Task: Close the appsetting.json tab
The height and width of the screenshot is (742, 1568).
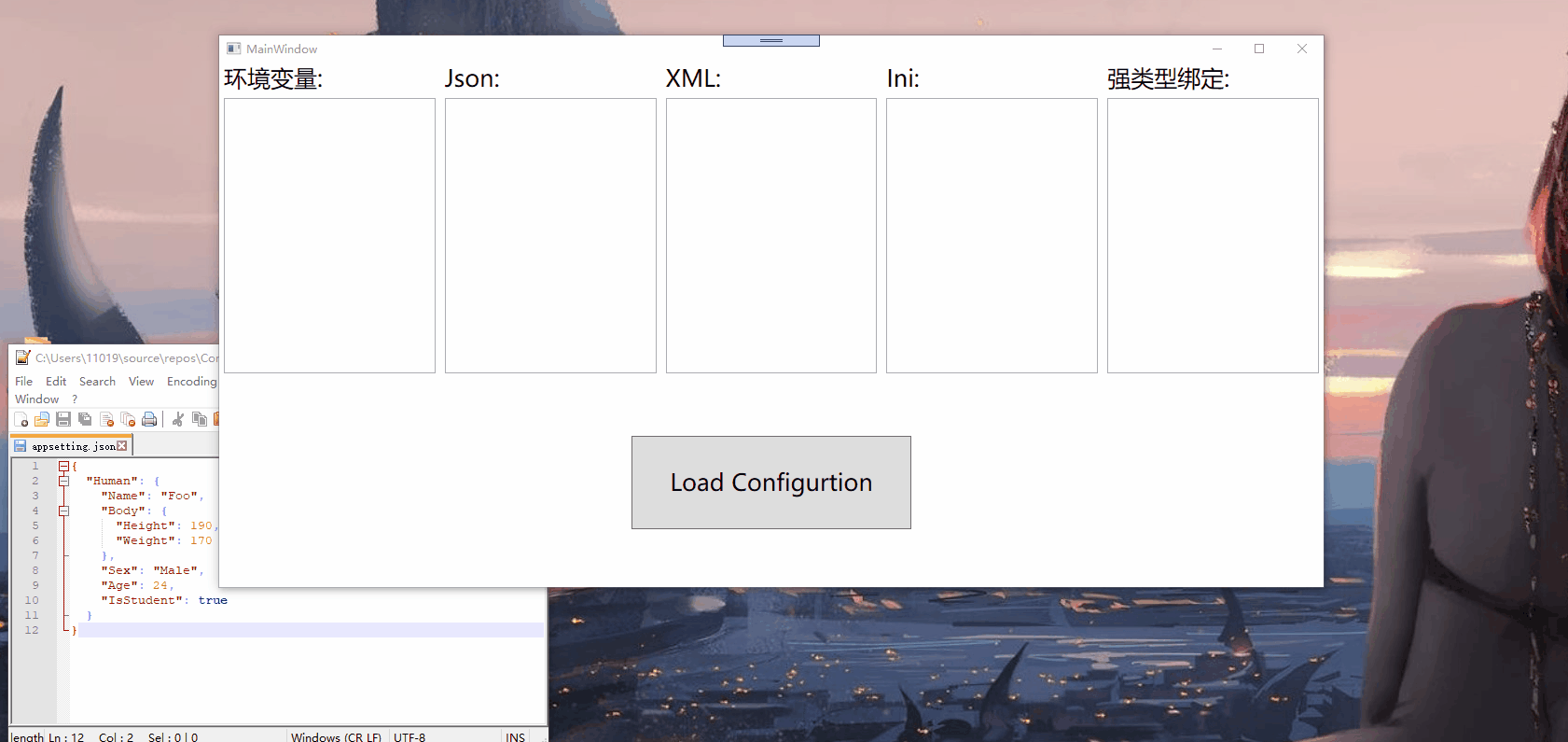Action: (x=121, y=446)
